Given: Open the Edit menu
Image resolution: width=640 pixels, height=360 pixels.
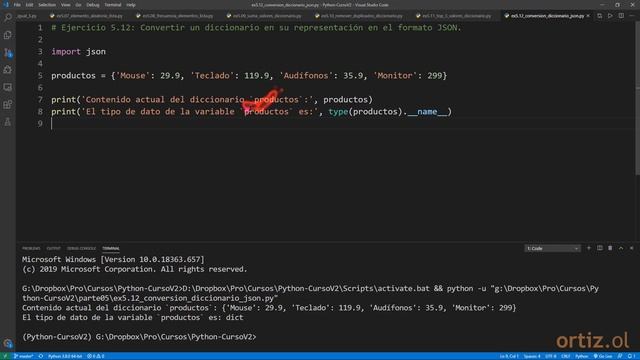Looking at the screenshot, I should coord(29,5).
